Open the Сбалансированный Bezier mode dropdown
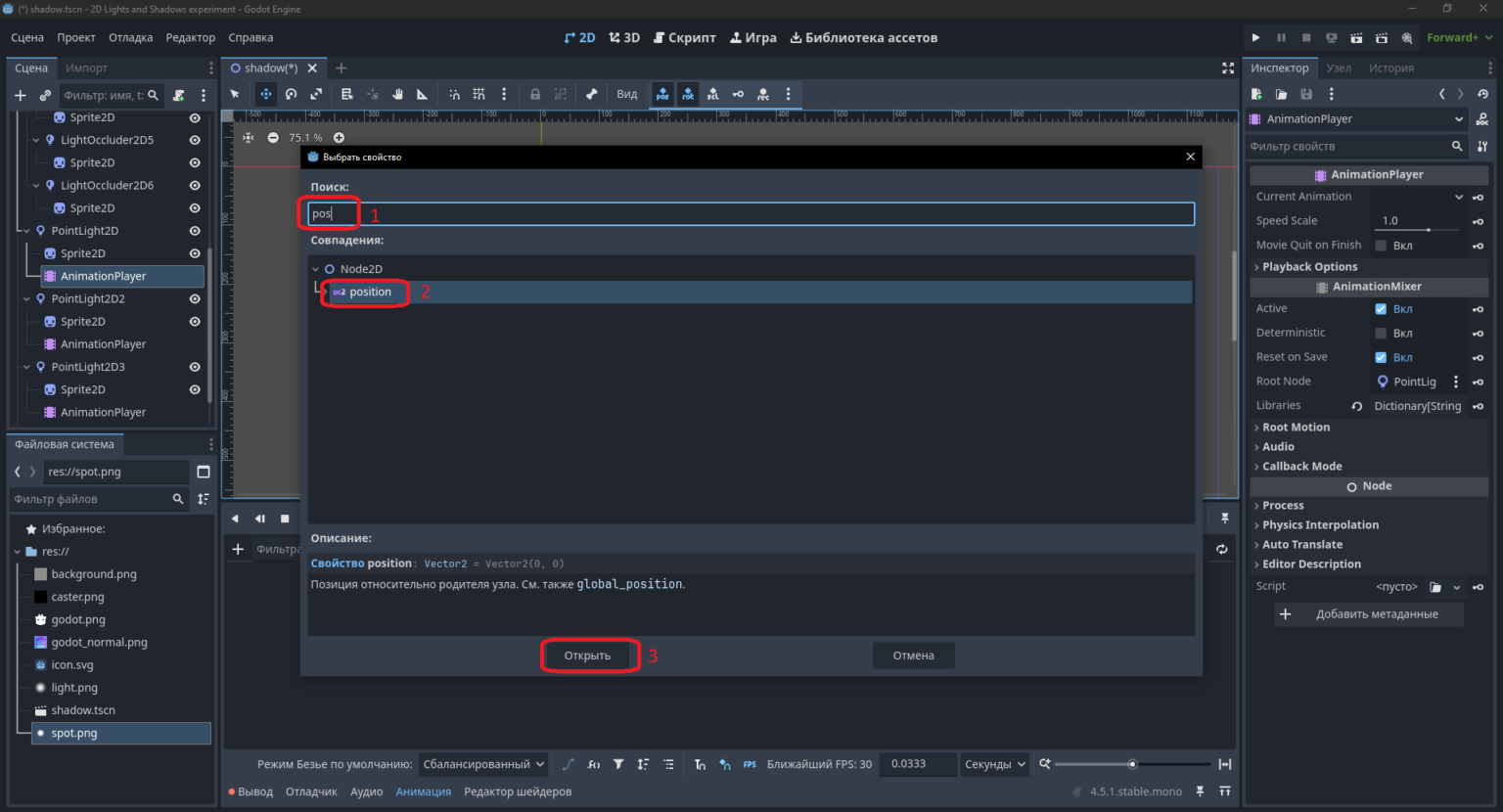 click(483, 764)
